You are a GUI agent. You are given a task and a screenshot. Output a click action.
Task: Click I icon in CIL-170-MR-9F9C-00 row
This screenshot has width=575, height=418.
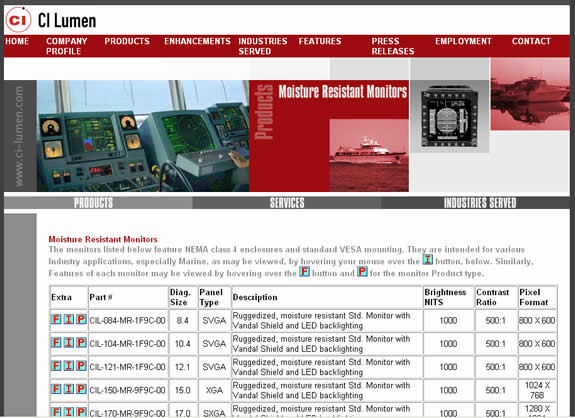(x=69, y=412)
